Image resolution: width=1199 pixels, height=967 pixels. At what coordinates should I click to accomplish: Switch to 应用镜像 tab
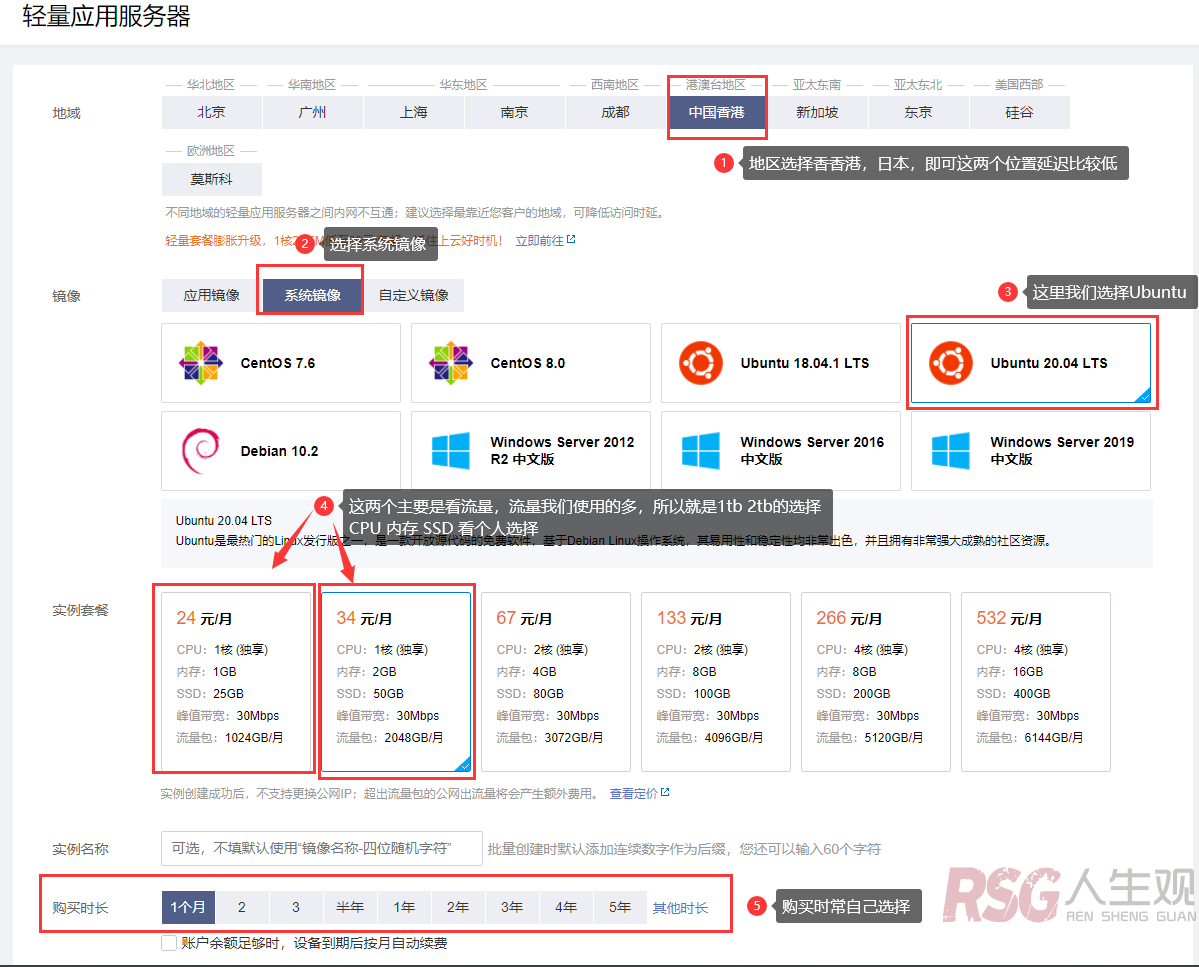[212, 295]
